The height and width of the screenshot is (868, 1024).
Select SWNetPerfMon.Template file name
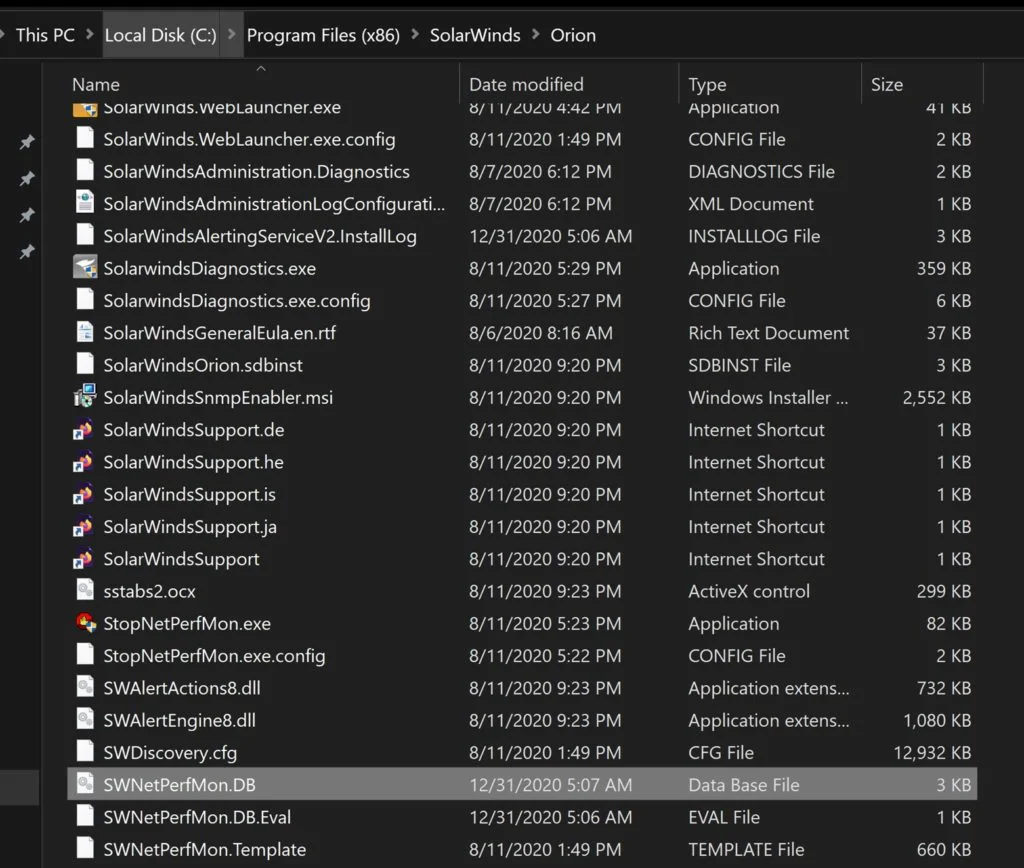(x=204, y=850)
